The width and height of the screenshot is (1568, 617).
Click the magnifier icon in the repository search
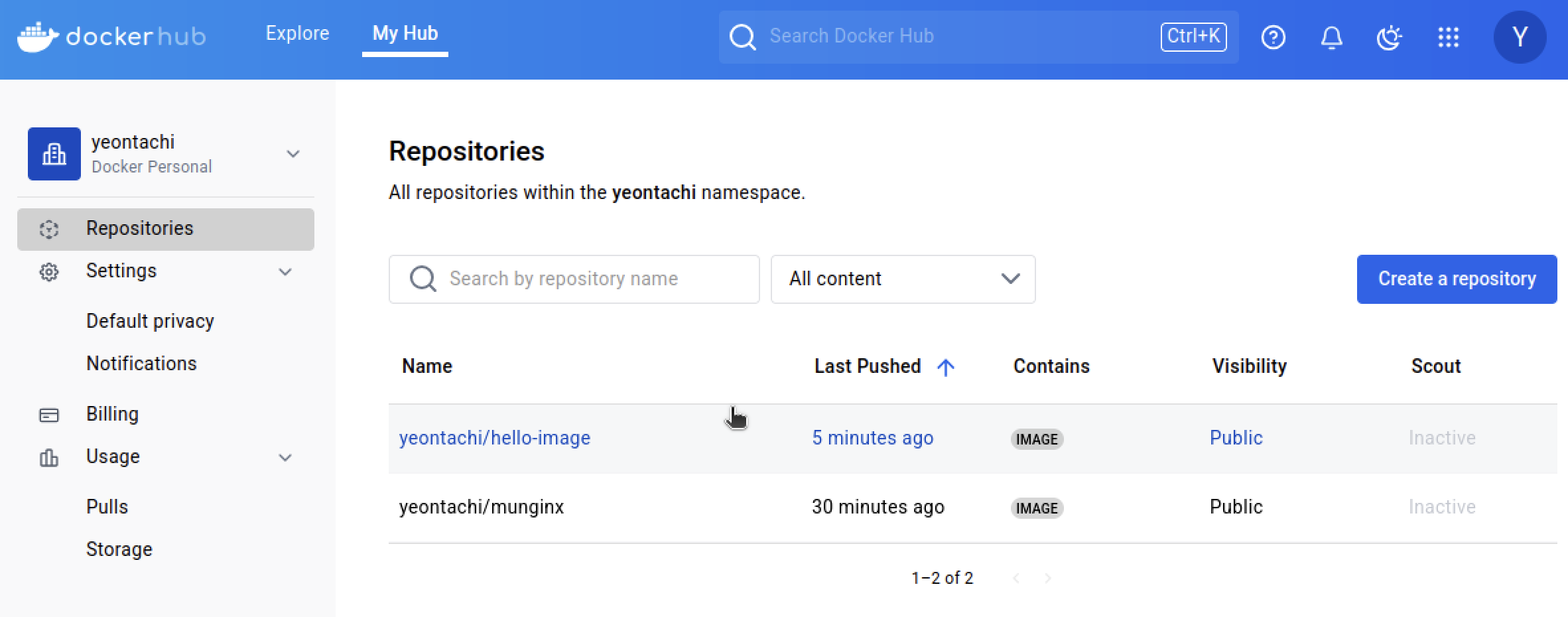point(423,279)
